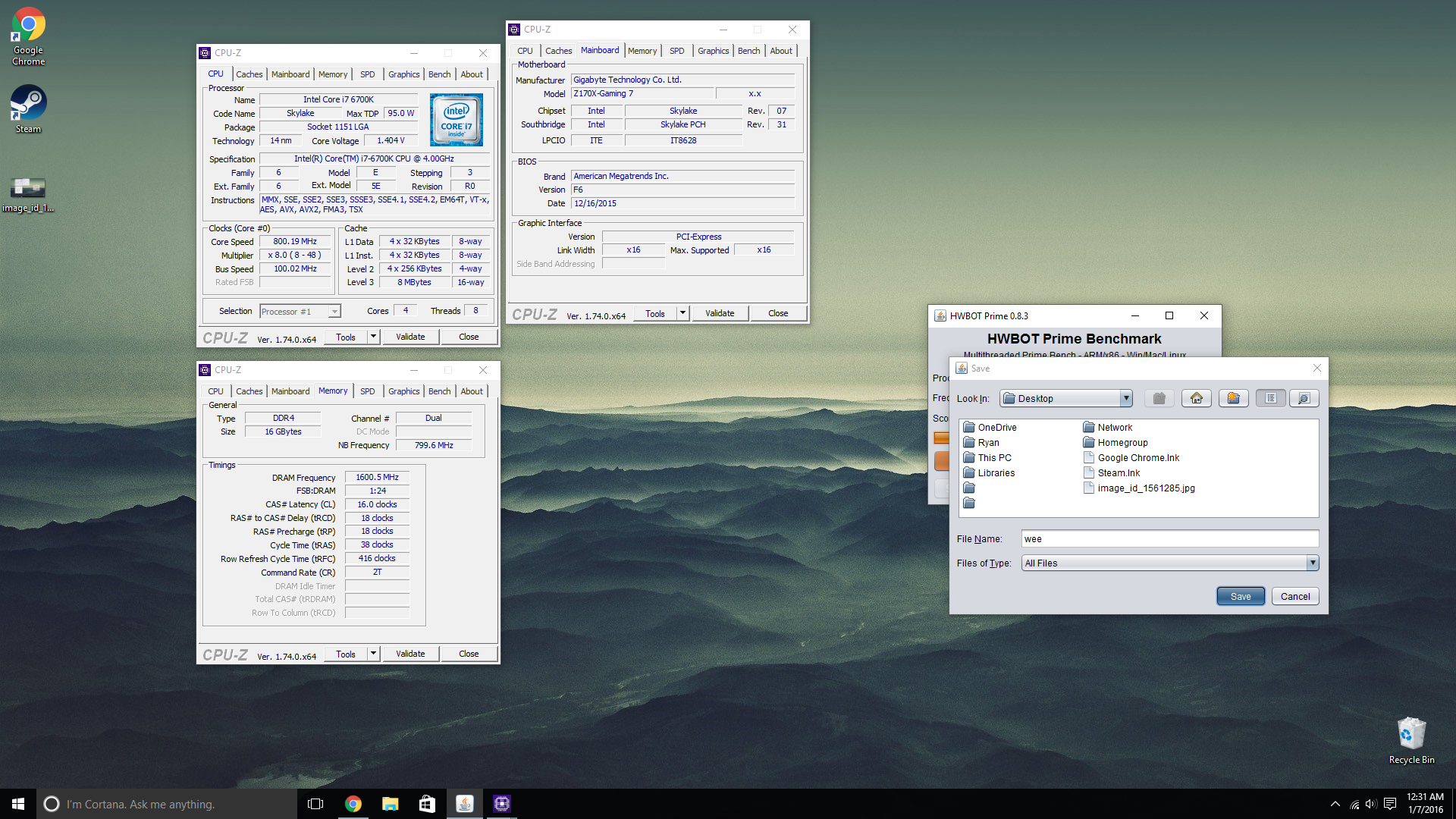Click Cancel in the Save dialog
The width and height of the screenshot is (1456, 819).
(1295, 596)
